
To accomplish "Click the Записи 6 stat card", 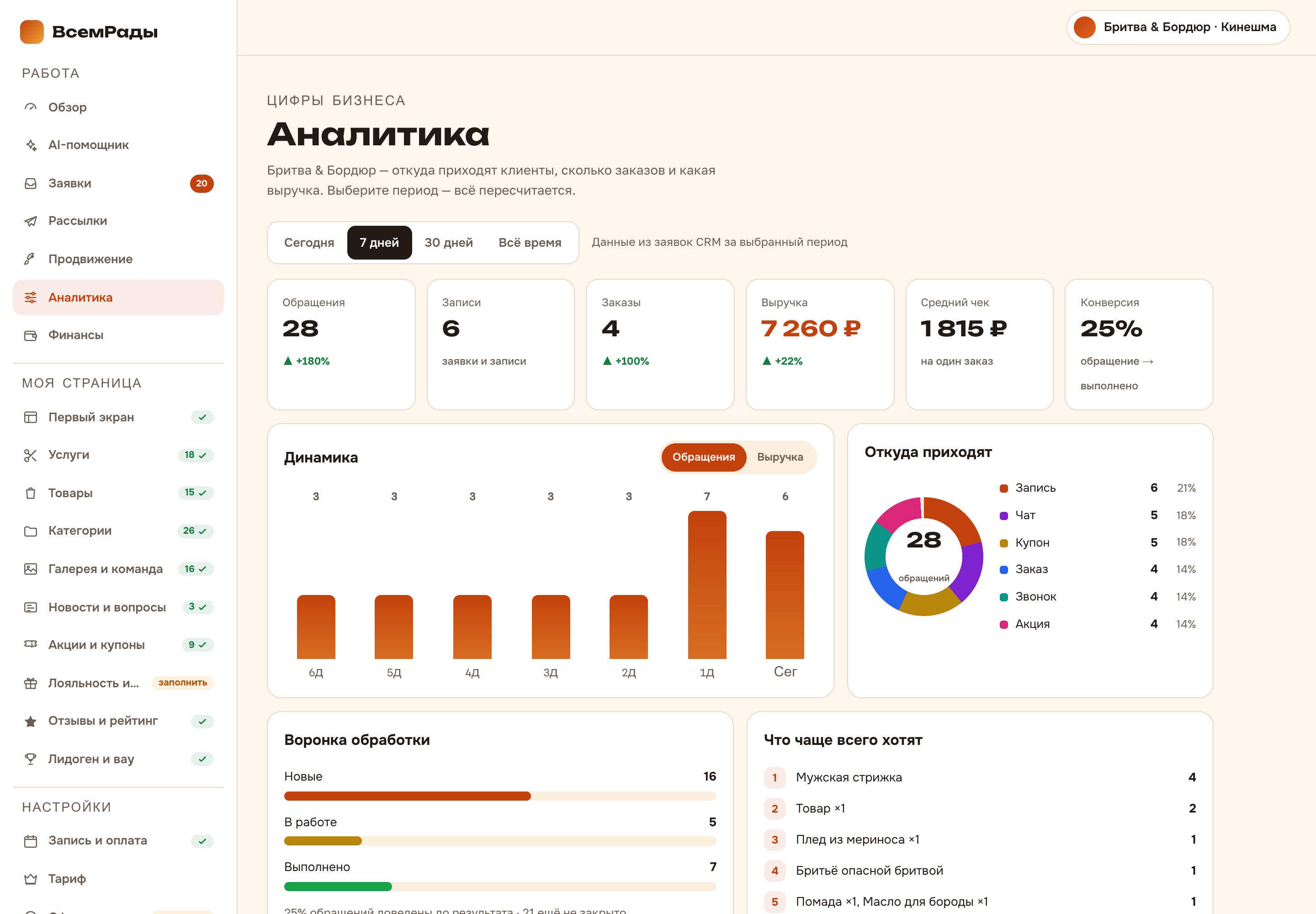I will (x=500, y=345).
